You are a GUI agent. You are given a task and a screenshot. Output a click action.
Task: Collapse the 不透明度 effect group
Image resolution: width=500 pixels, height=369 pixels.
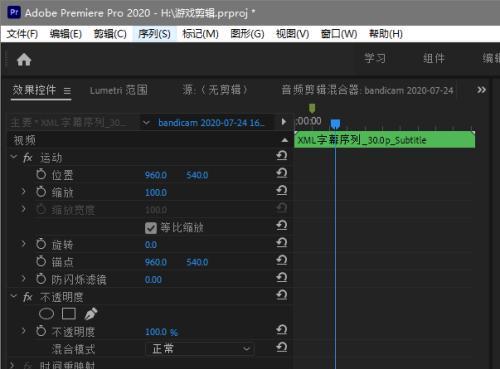click(x=14, y=296)
